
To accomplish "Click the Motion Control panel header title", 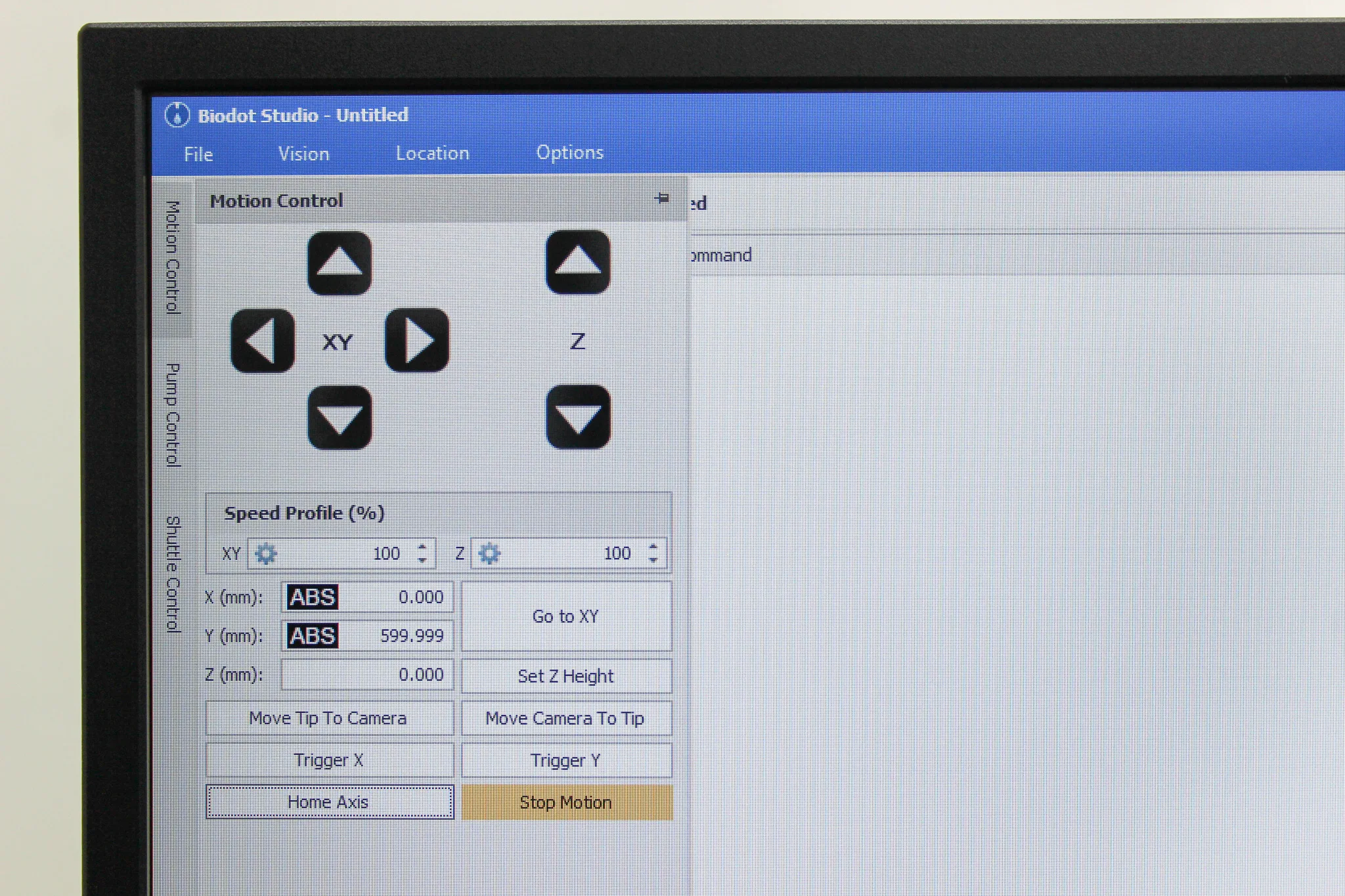I will [276, 201].
